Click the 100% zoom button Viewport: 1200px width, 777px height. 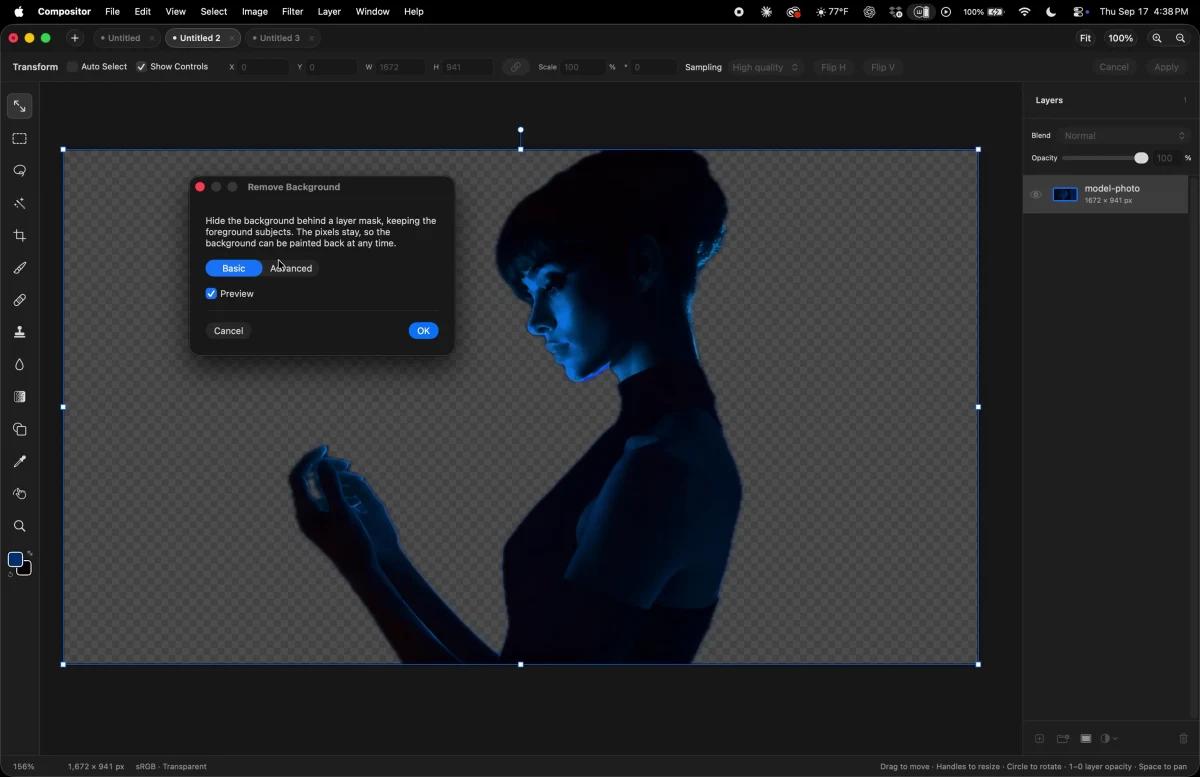[x=1121, y=38]
